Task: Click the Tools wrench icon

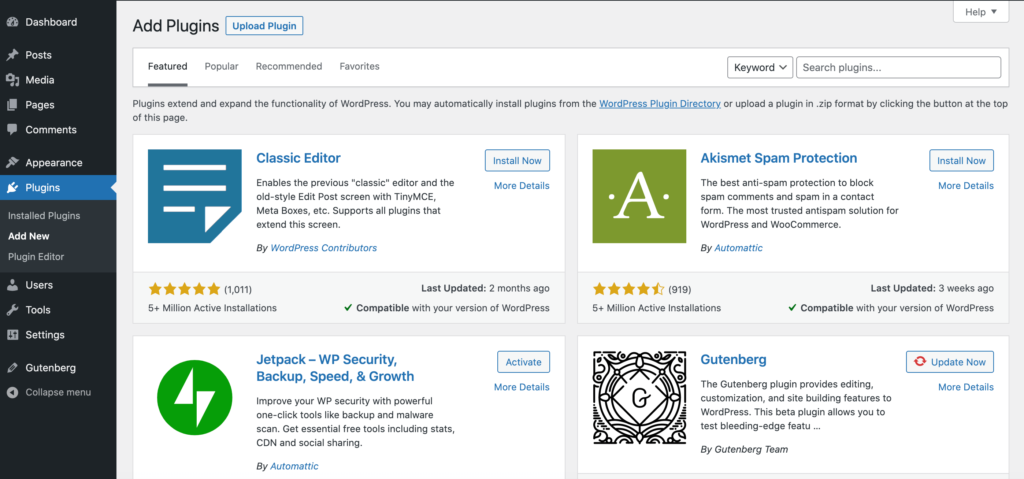Action: click(12, 310)
